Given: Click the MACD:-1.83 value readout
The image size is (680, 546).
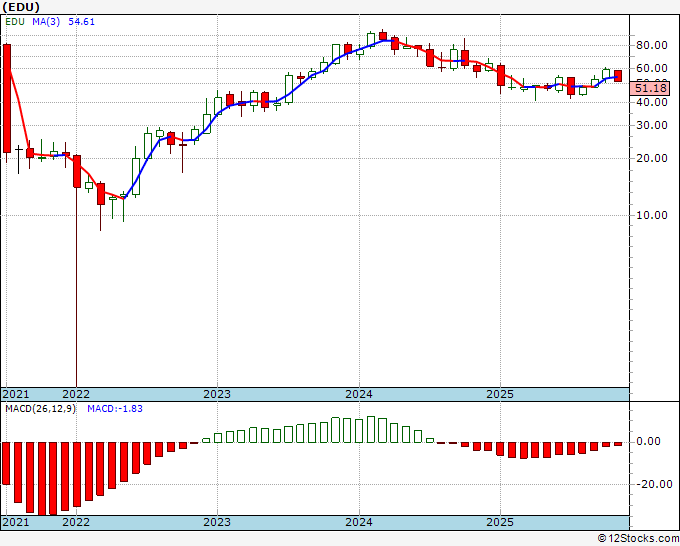Looking at the screenshot, I should click(x=115, y=409).
